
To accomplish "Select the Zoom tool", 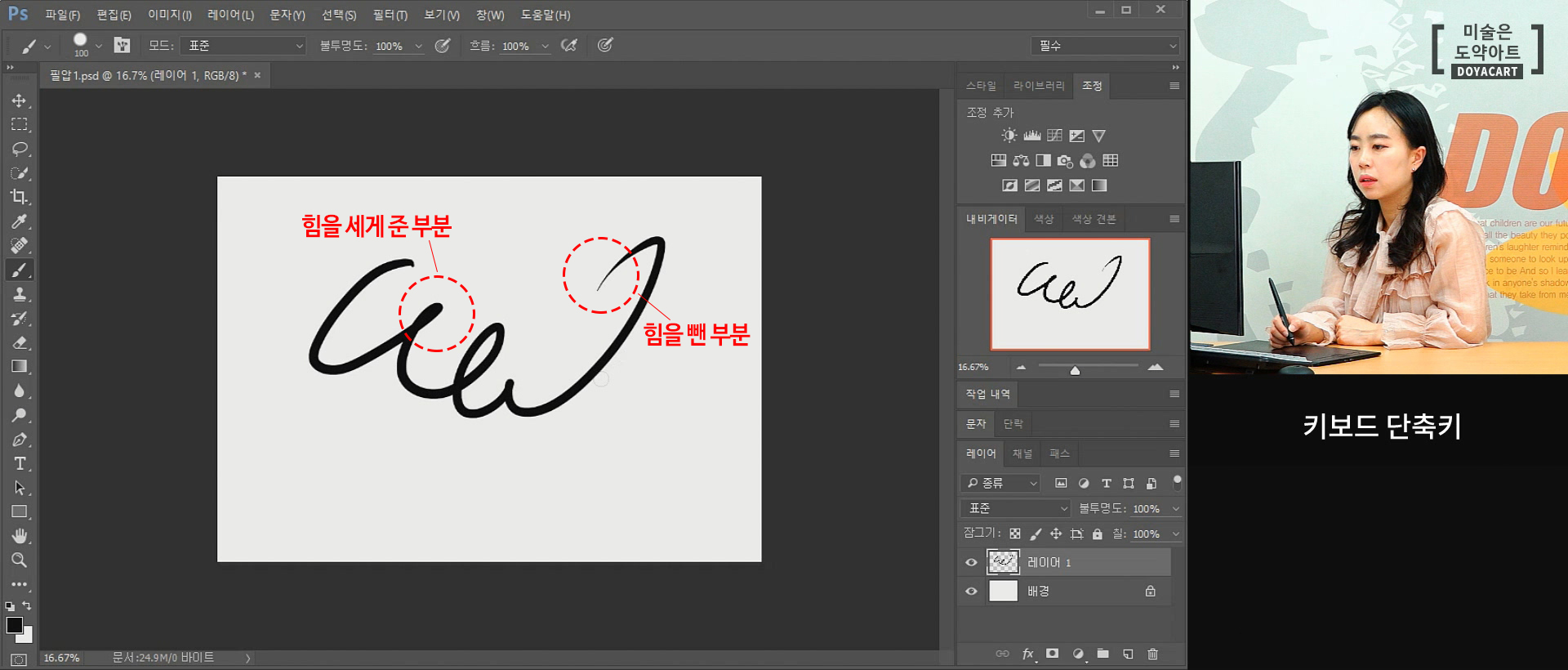I will 19,561.
